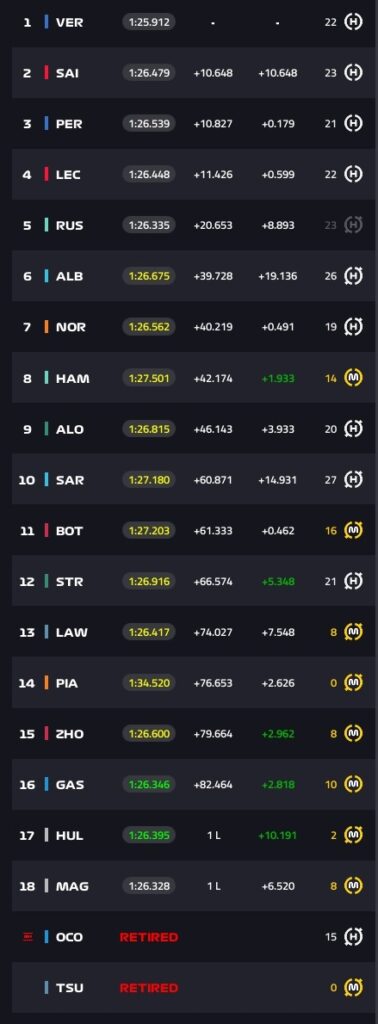
Task: Click the SAR gap +60.871
Action: (x=213, y=480)
